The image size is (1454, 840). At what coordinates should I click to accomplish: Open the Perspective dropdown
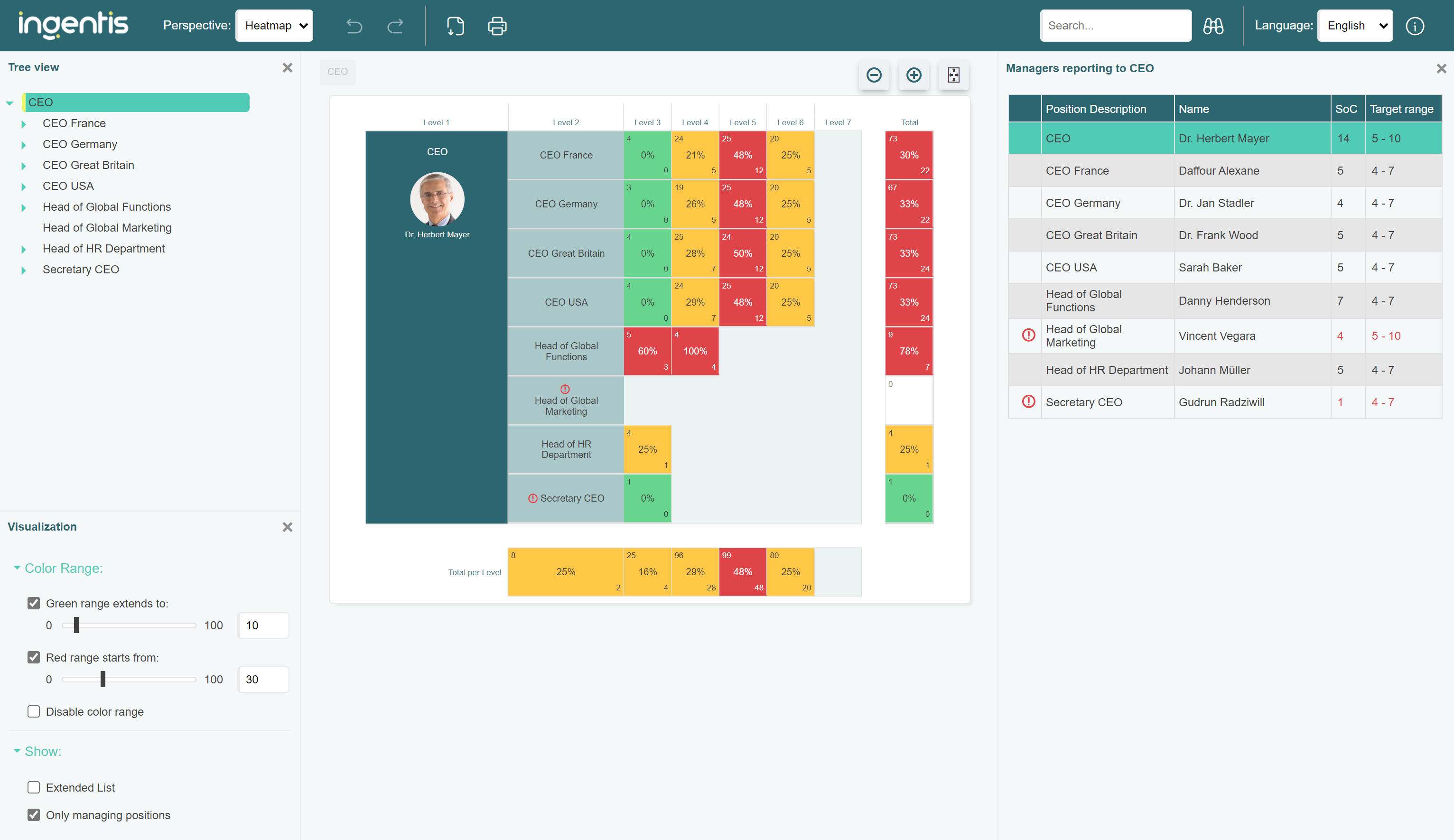[x=274, y=25]
